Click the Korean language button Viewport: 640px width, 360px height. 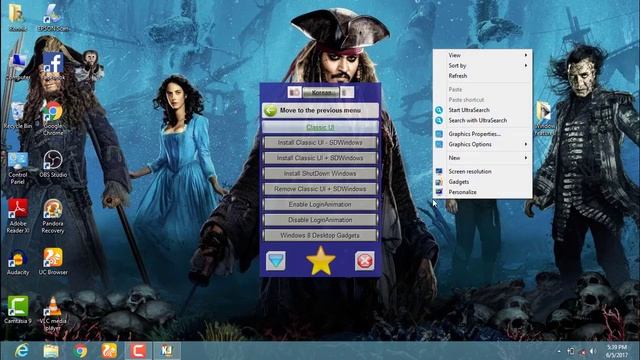point(321,93)
